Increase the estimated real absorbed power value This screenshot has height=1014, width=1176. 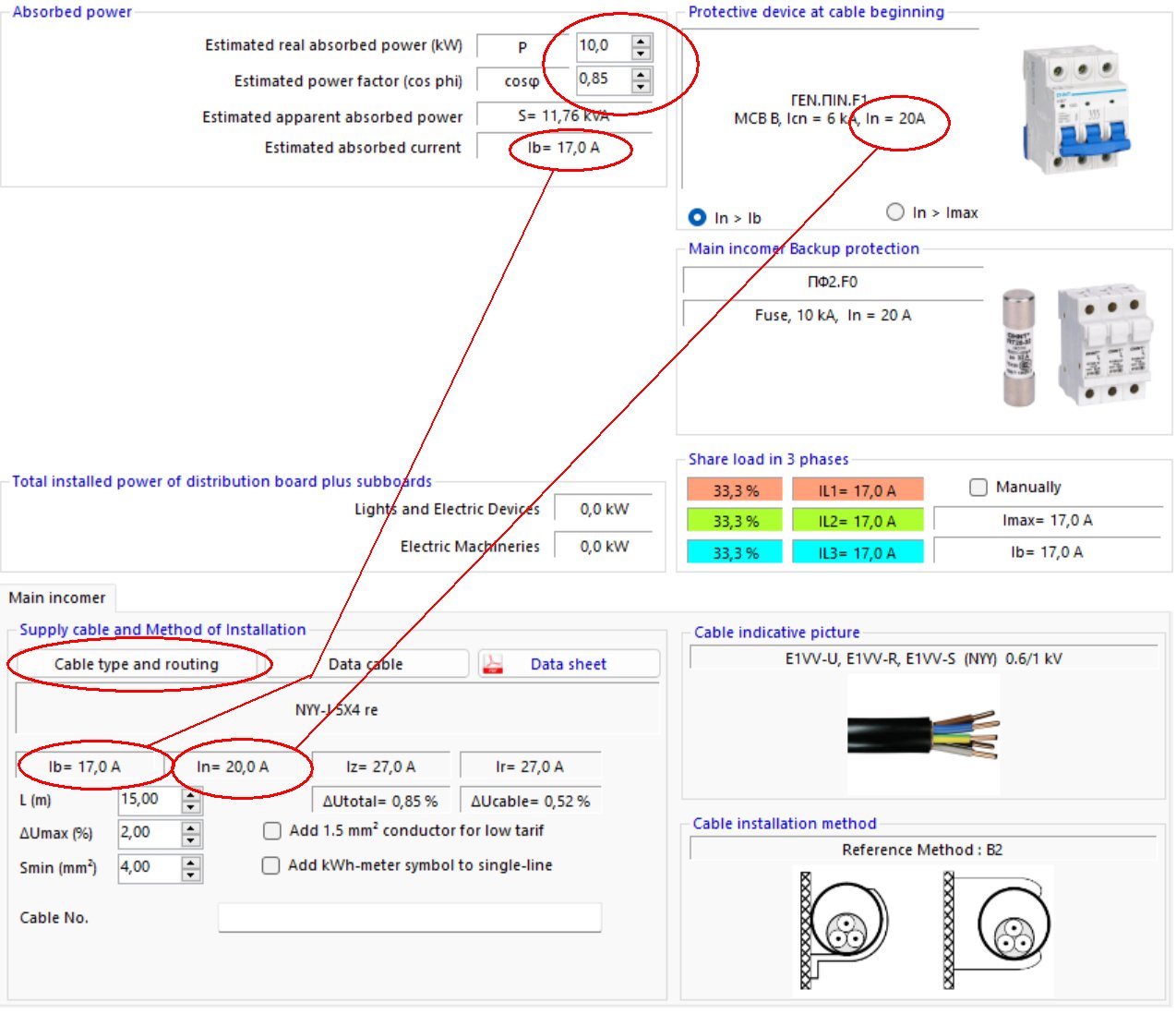pos(642,40)
